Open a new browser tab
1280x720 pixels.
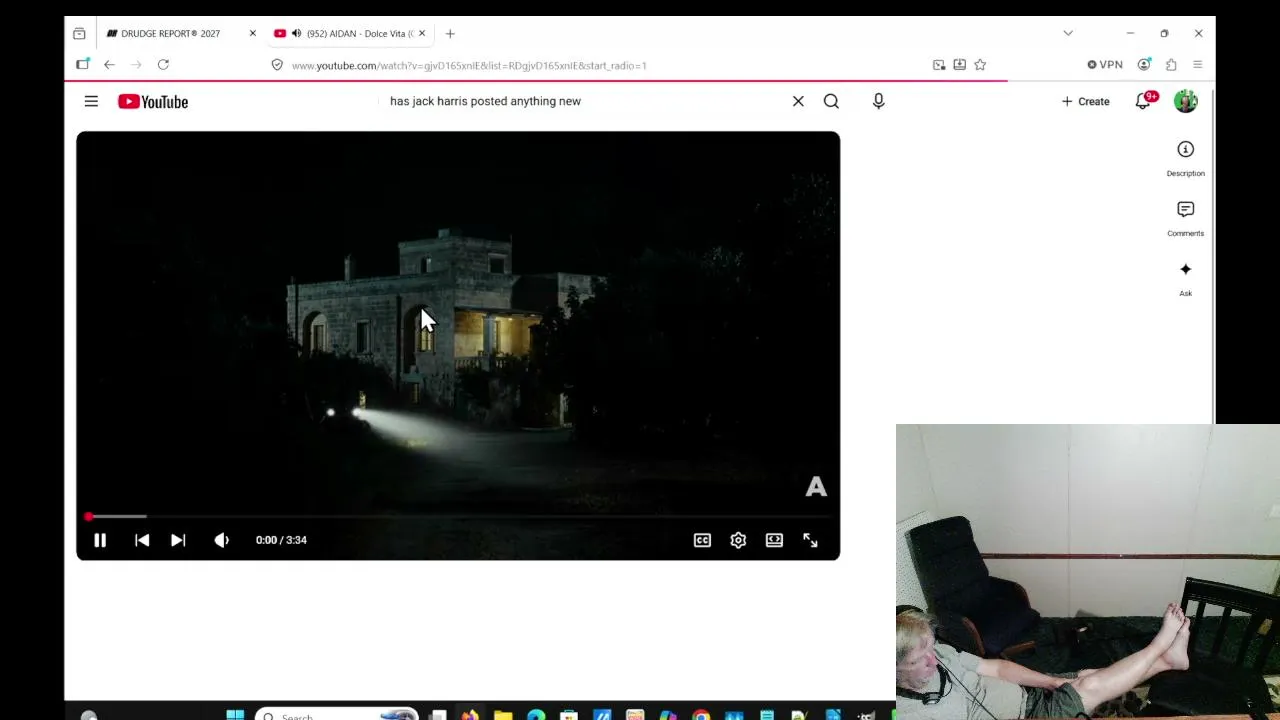point(450,33)
